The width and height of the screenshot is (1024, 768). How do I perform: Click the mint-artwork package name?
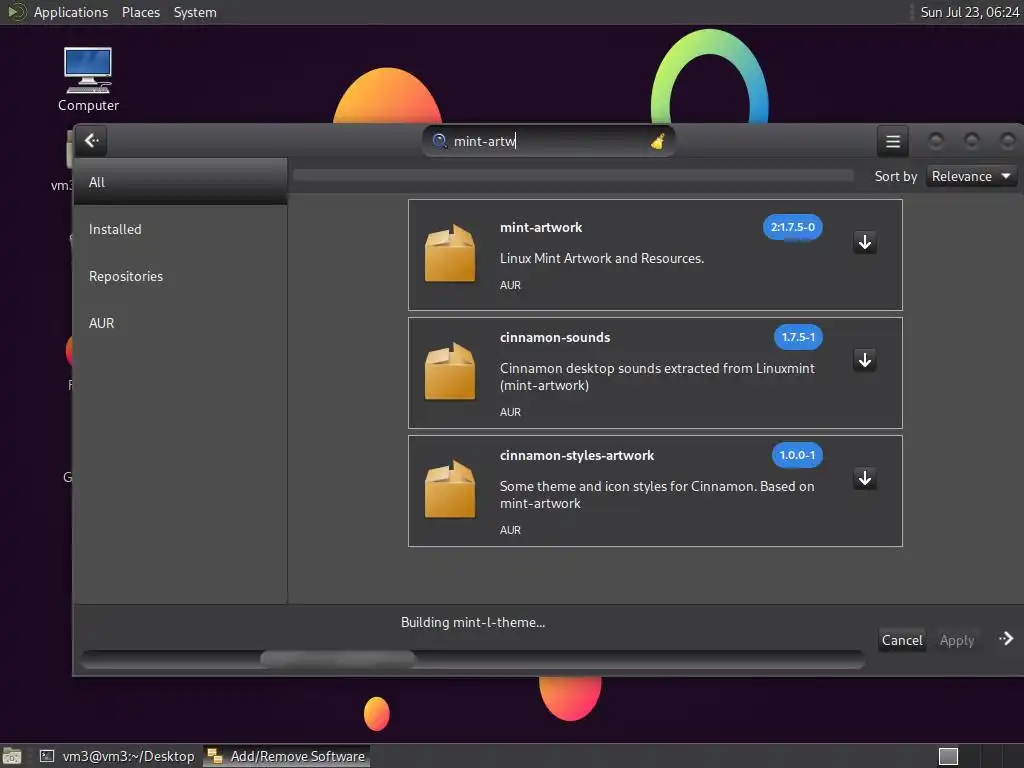coord(541,227)
